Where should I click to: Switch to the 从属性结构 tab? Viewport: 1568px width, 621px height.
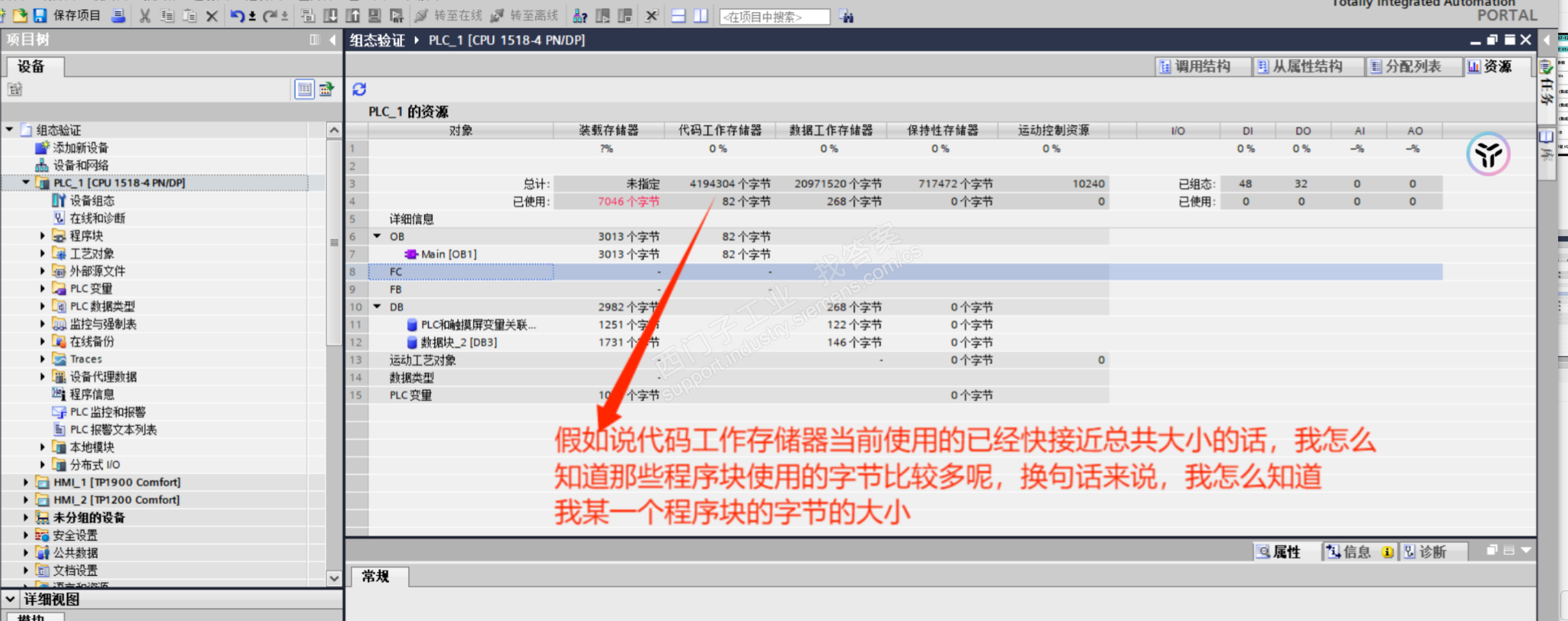pos(1308,66)
